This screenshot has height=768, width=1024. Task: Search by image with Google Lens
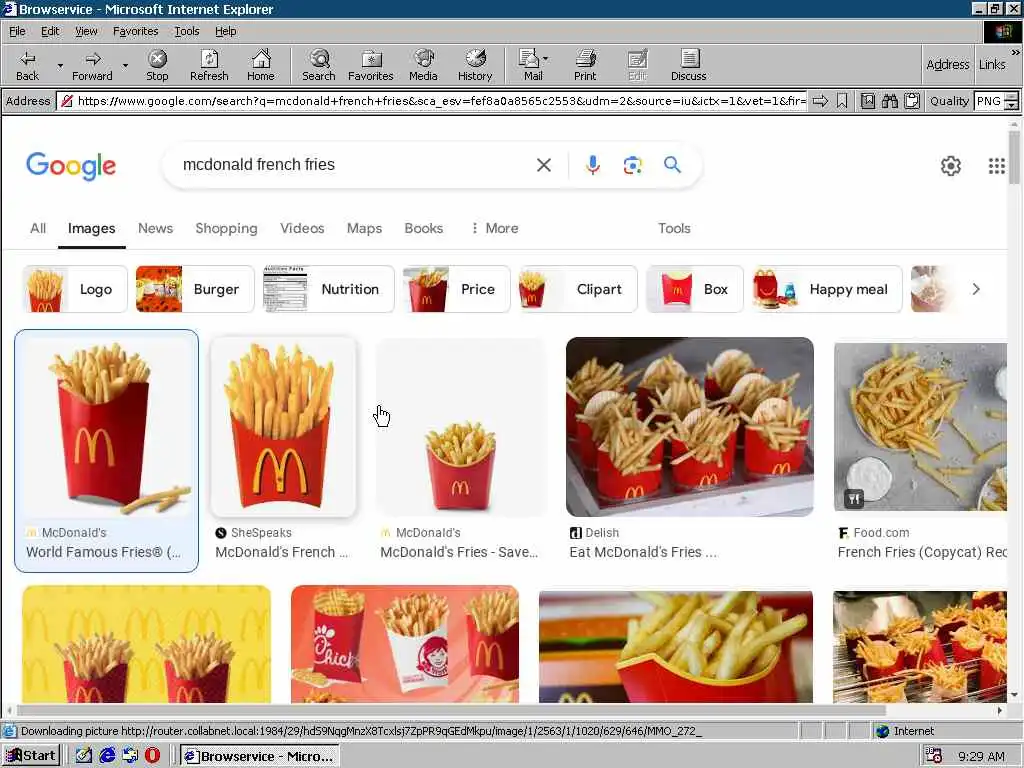632,165
